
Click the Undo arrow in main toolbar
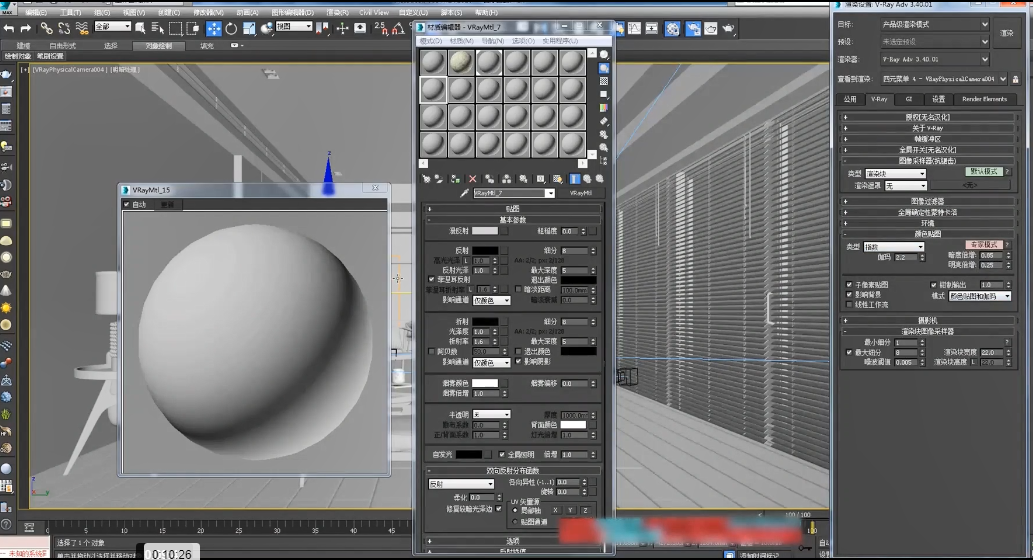(9, 28)
